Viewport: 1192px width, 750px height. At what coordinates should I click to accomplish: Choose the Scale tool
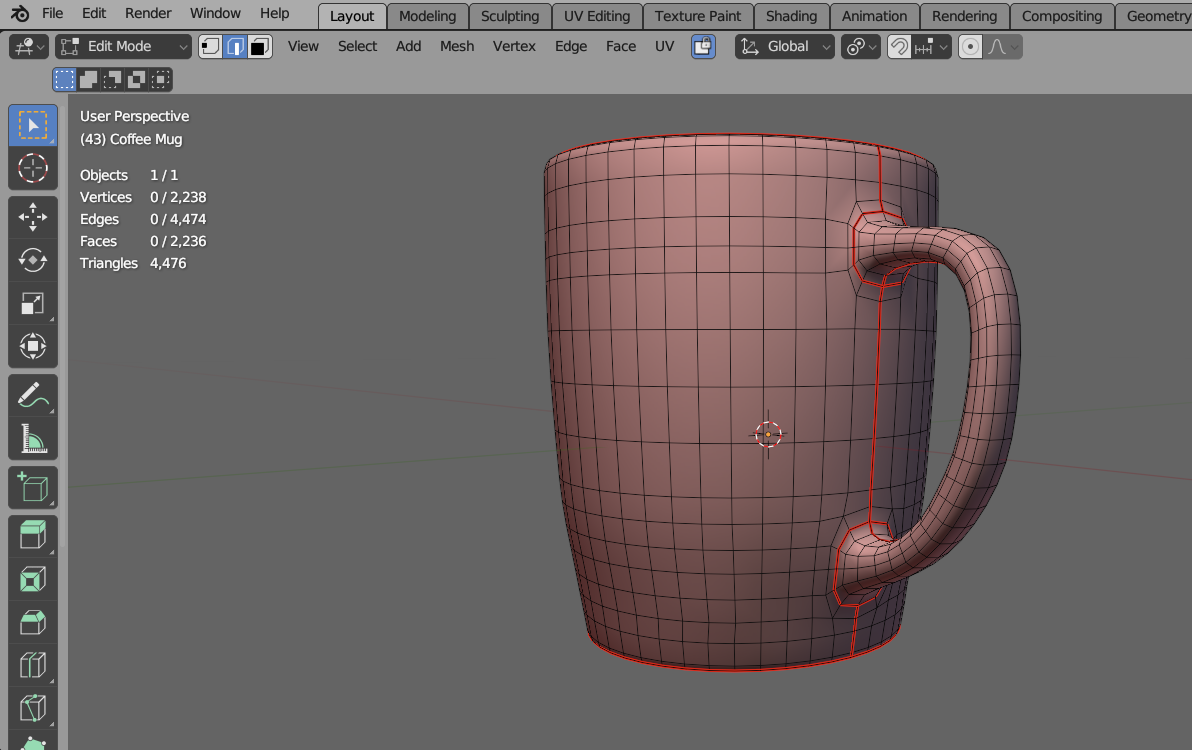(x=33, y=304)
